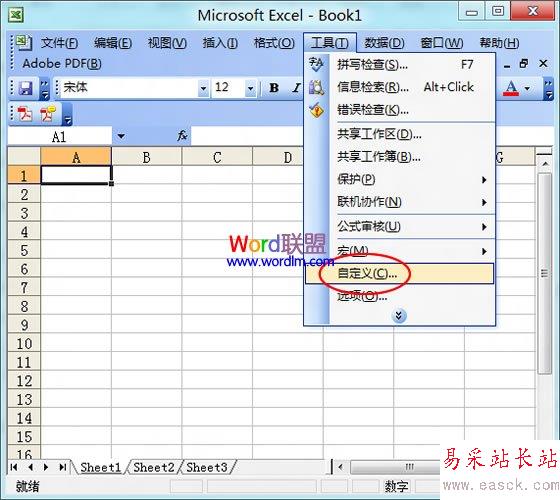Image resolution: width=560 pixels, height=500 pixels.
Task: Select row 5 header
Action: [x=24, y=250]
